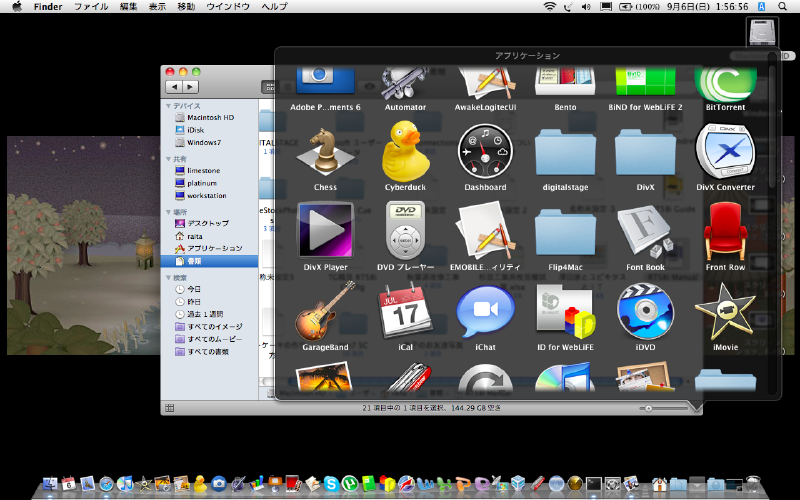Go back in the Finder window
This screenshot has height=500, width=800.
coord(174,87)
